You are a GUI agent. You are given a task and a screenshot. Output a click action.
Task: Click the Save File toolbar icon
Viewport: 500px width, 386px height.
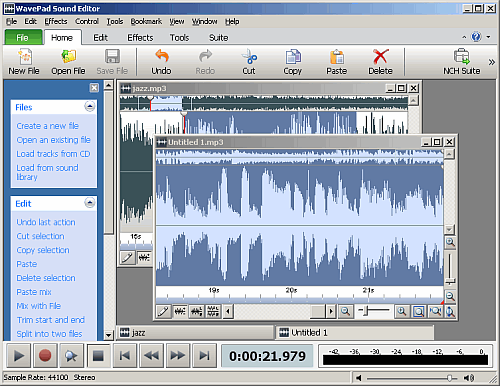[x=112, y=57]
